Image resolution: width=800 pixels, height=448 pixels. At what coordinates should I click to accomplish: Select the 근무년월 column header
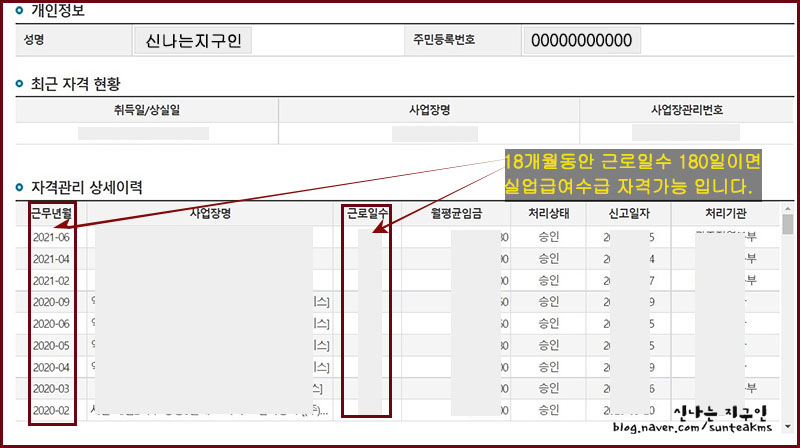51,213
